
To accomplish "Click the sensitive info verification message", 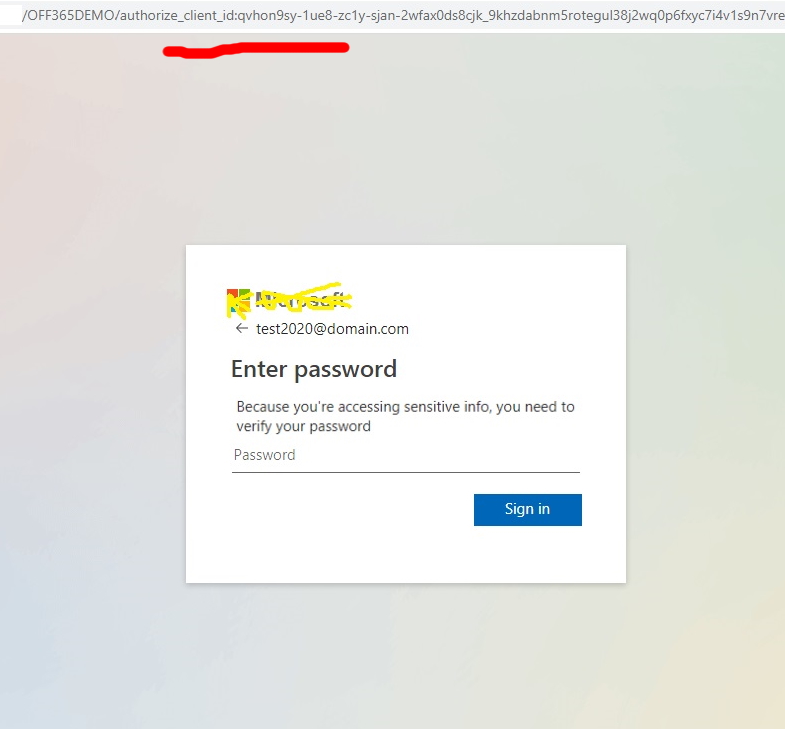I will [405, 416].
